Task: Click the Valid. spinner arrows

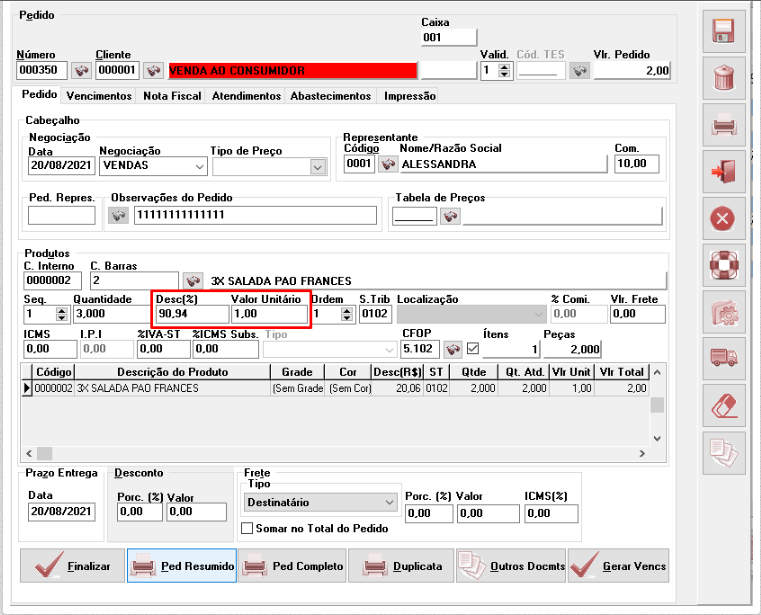Action: (505, 71)
